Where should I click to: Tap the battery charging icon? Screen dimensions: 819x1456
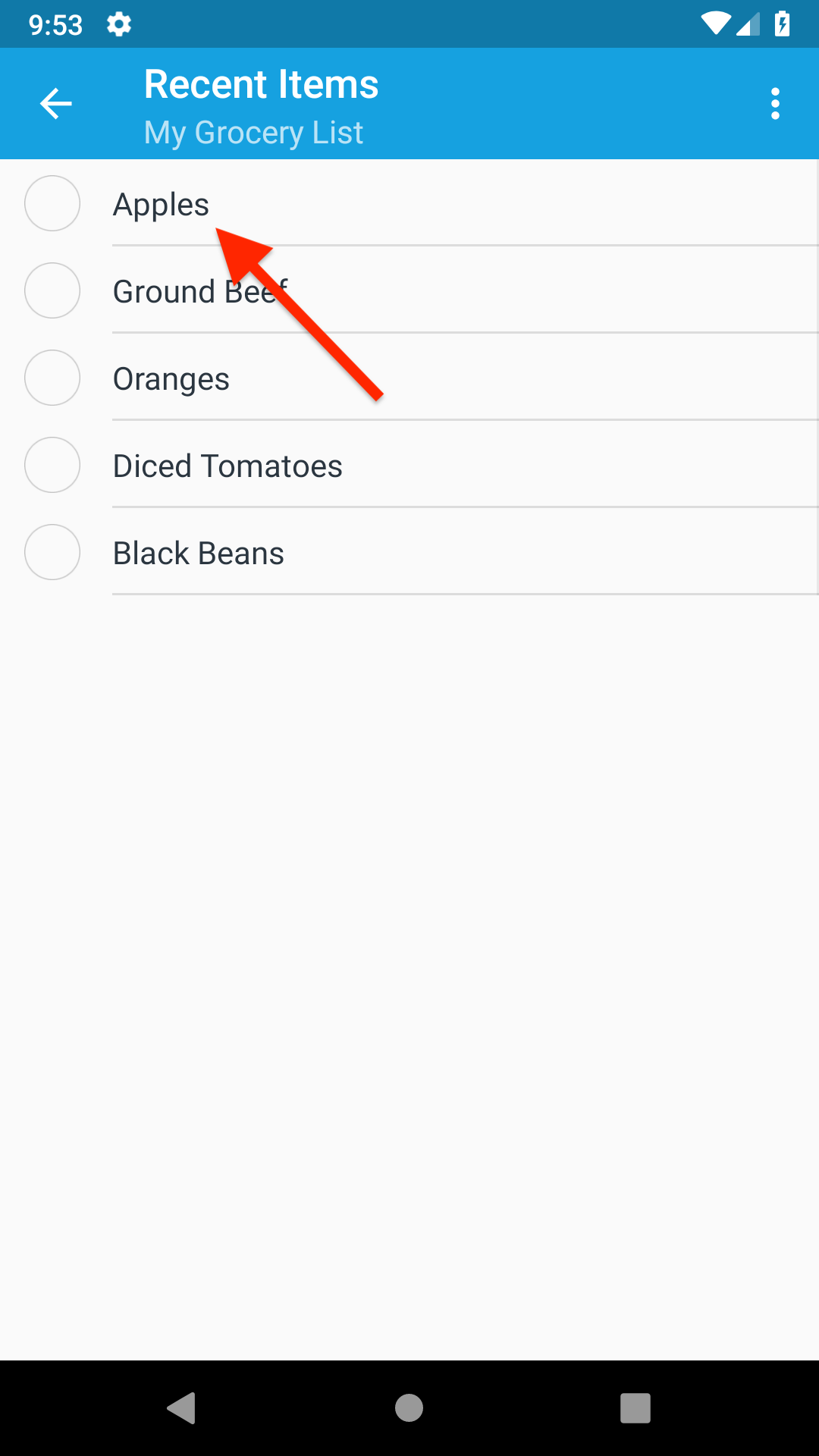782,24
